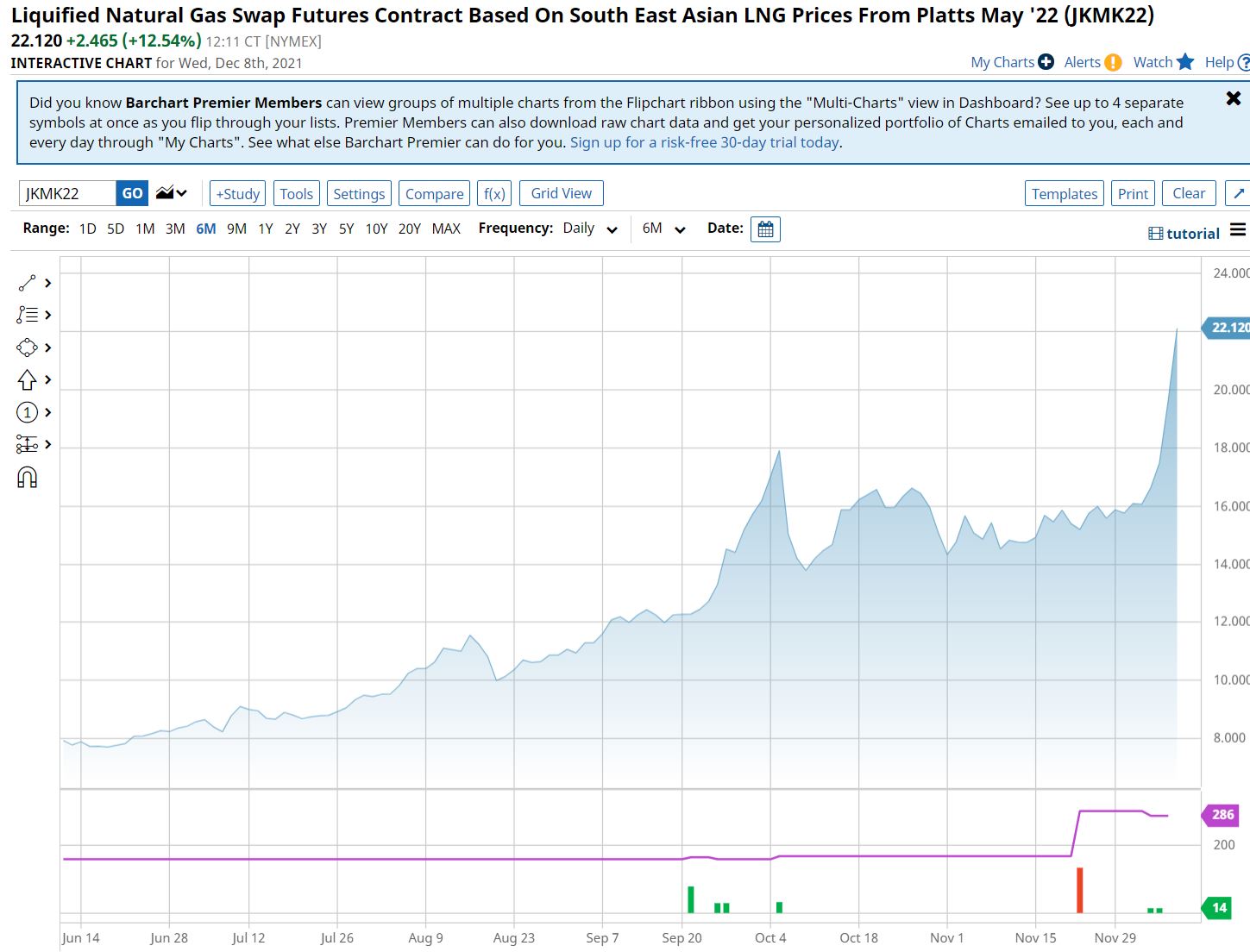Click the Alerts exclamation icon

[1114, 62]
